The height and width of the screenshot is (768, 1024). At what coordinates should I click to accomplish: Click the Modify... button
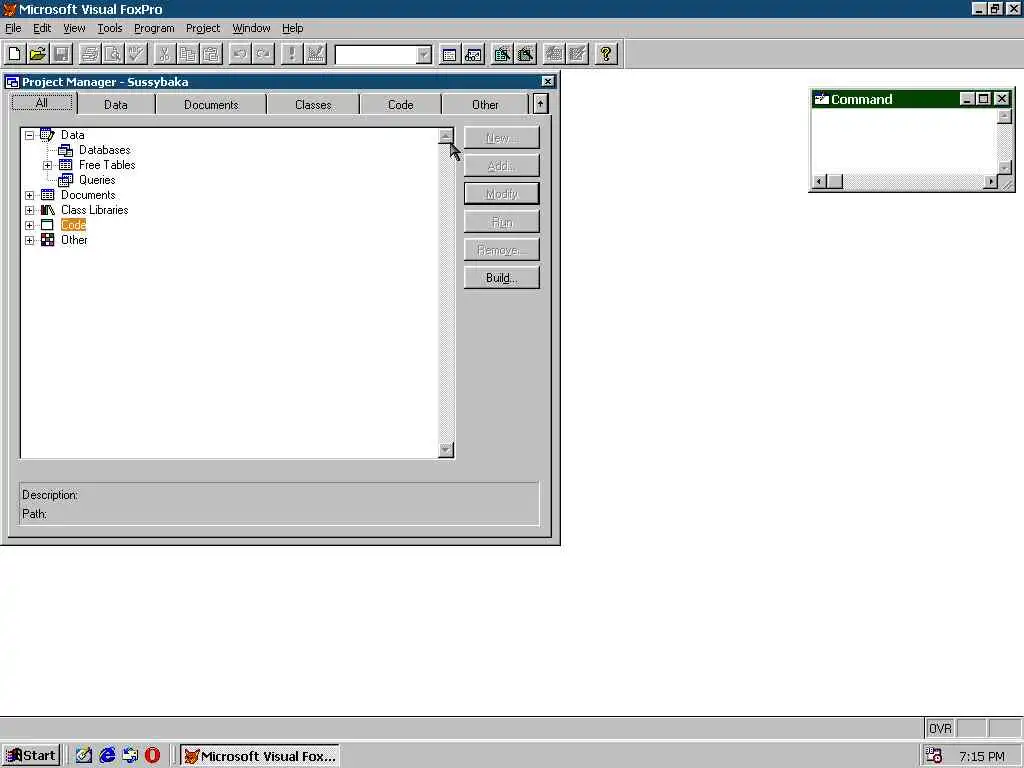pyautogui.click(x=502, y=194)
